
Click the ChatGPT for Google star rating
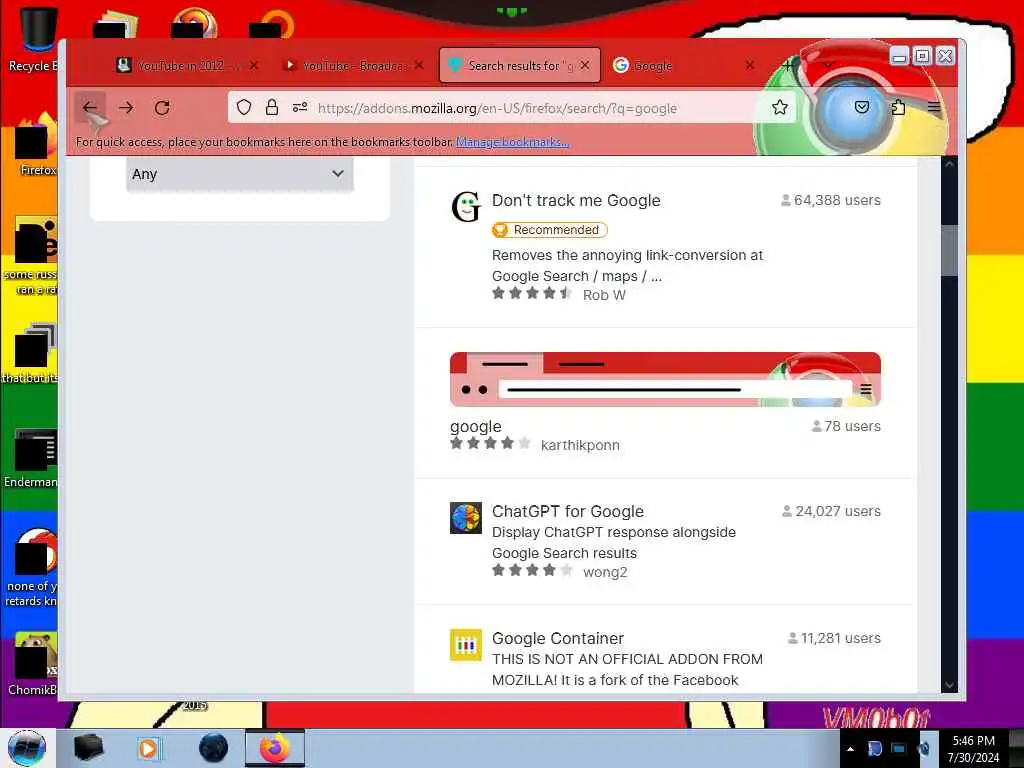[x=532, y=570]
